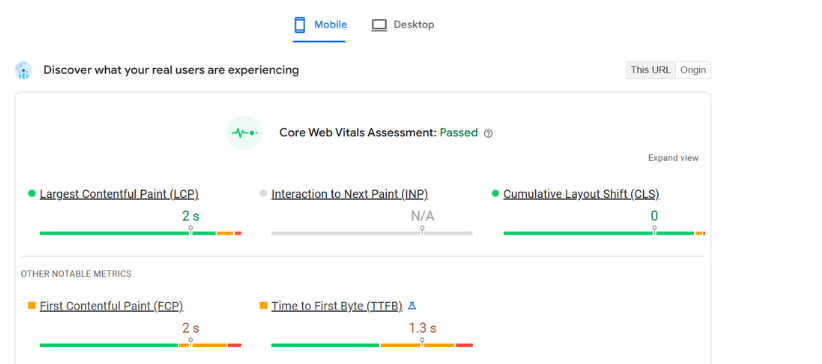Click the real users data icon
The image size is (822, 364).
pyautogui.click(x=24, y=70)
